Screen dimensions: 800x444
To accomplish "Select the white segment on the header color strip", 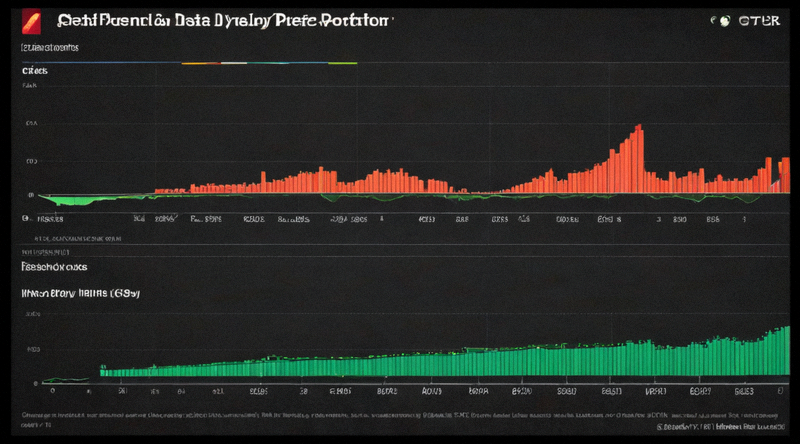I will pos(234,63).
